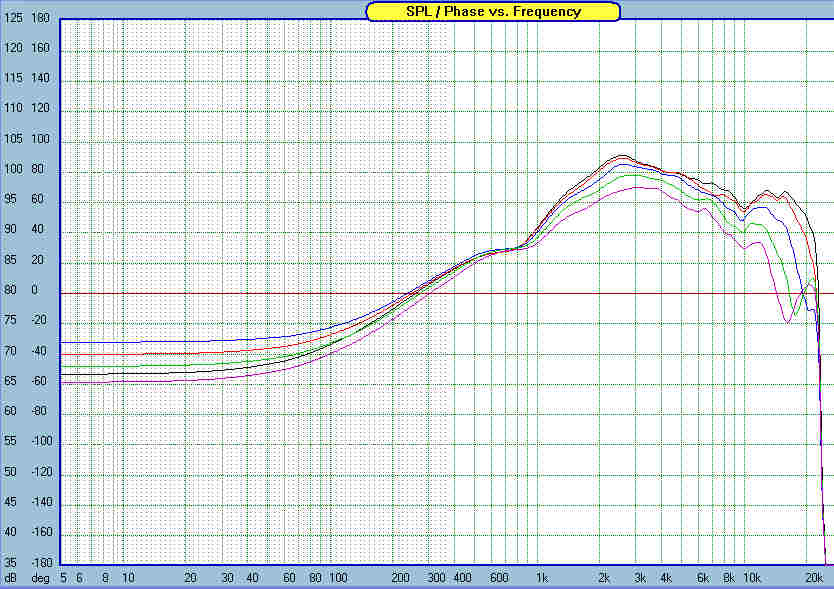834x589 pixels.
Task: Select the 125 label on the dB axis
Action: [x=13, y=18]
